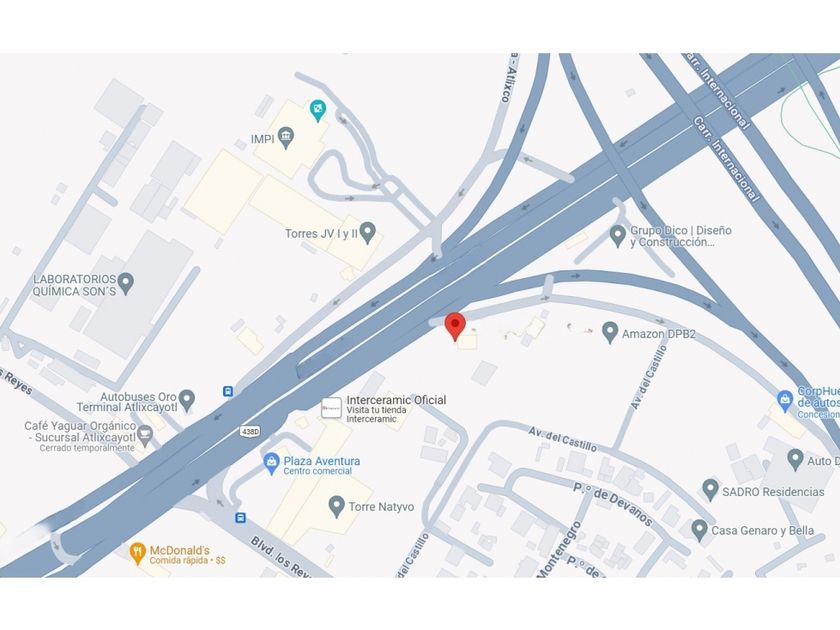Click the 438D highway shield label
Screen dimensions: 840x630
(250, 431)
